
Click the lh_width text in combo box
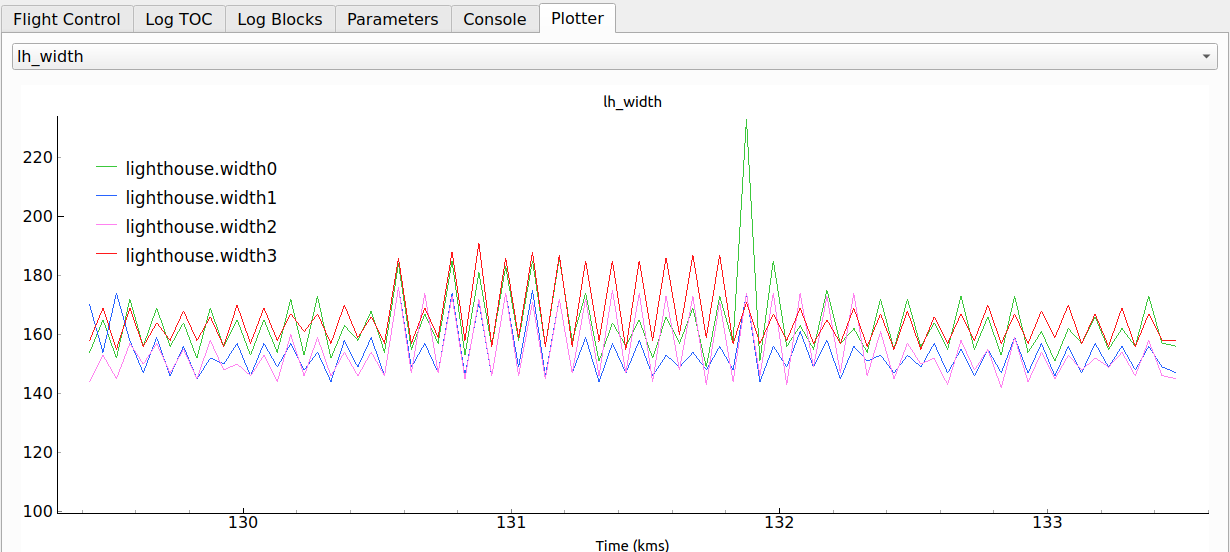(x=51, y=57)
